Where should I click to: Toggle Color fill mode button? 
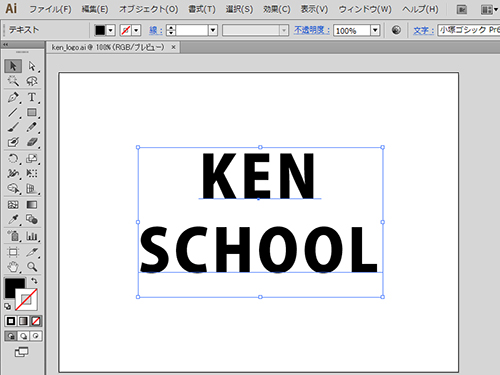point(11,321)
